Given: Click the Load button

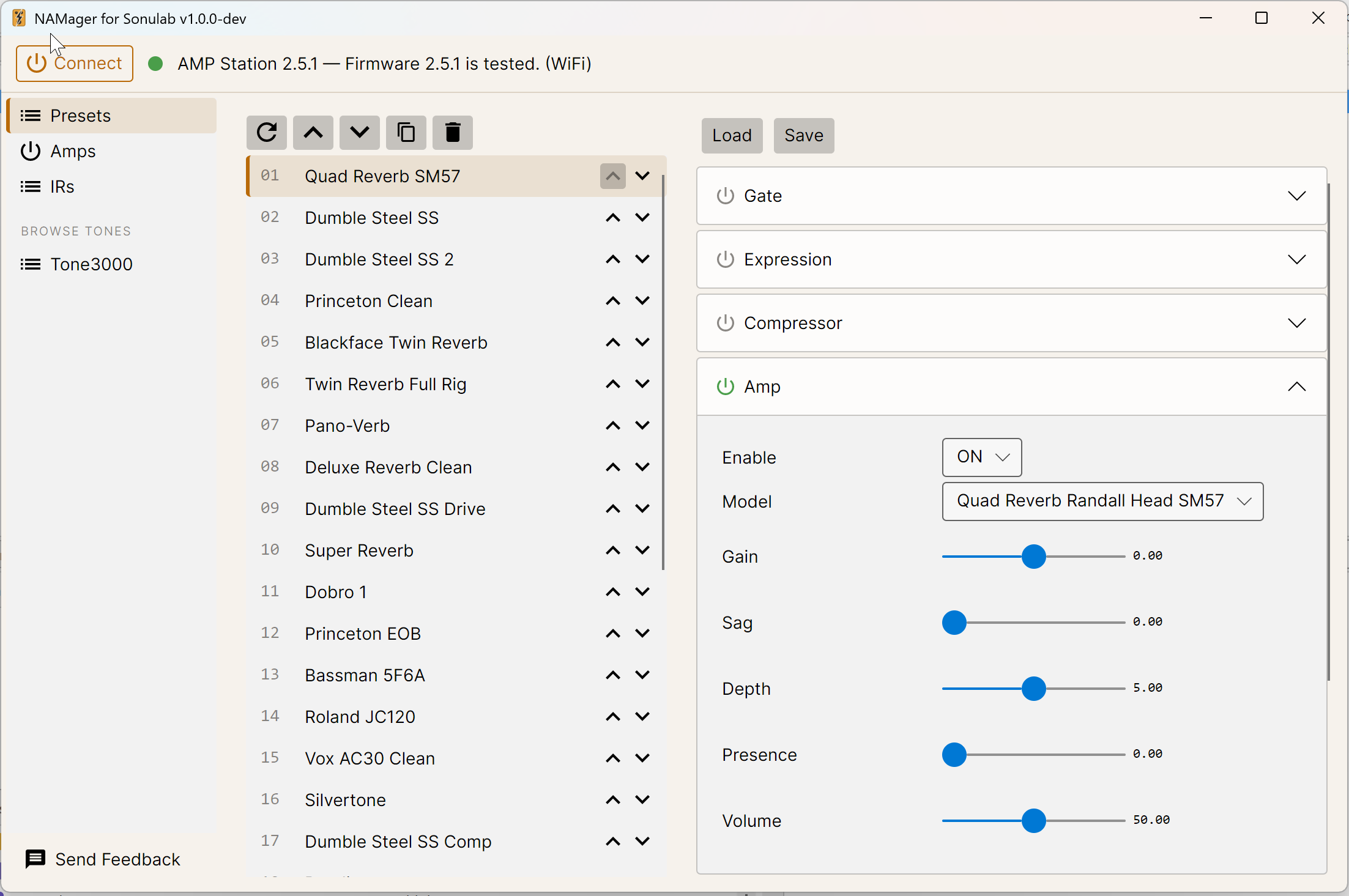Looking at the screenshot, I should tap(732, 135).
